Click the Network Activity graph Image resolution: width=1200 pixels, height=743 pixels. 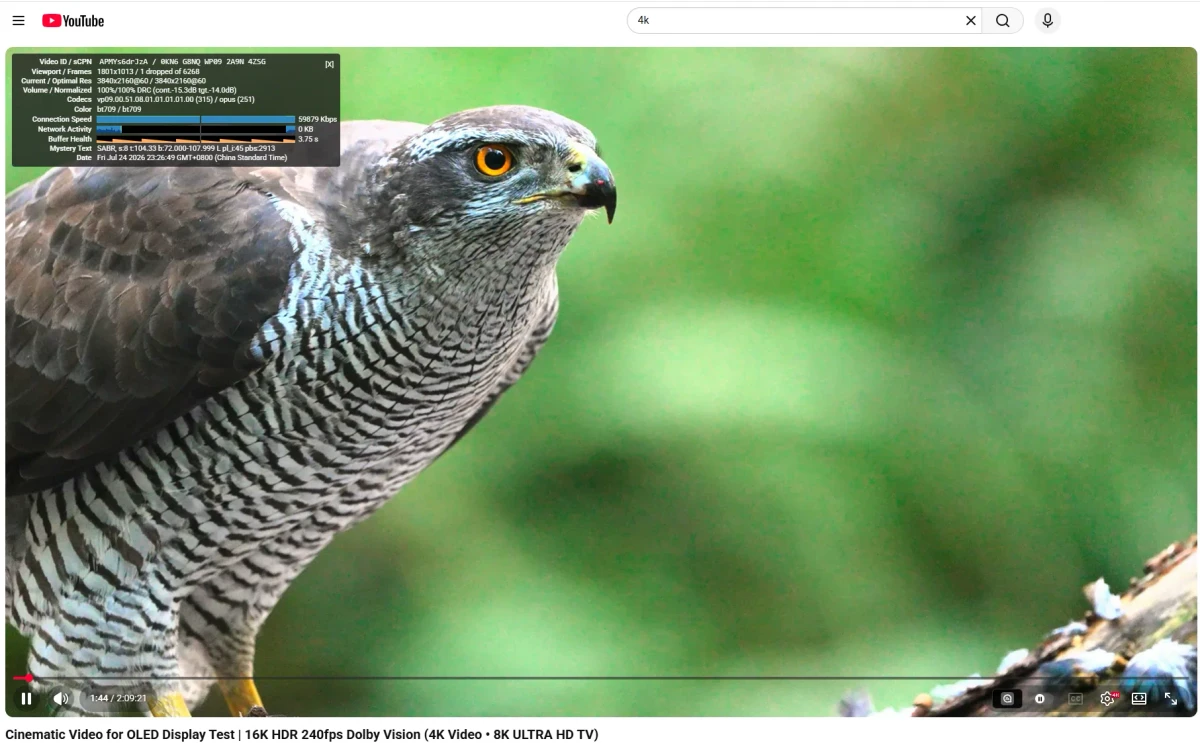coord(196,129)
